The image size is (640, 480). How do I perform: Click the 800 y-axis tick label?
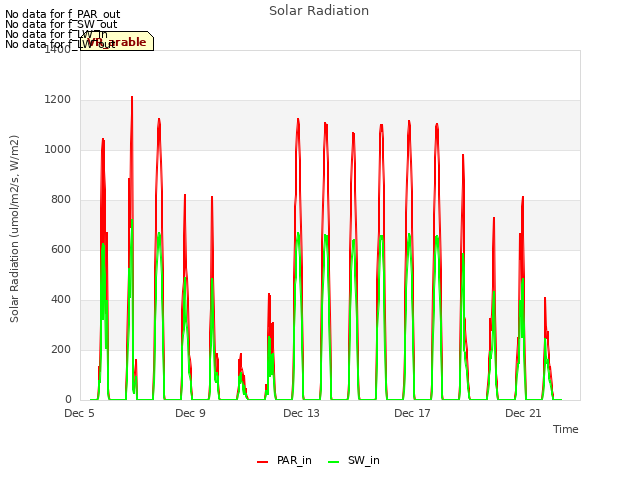coord(61,200)
